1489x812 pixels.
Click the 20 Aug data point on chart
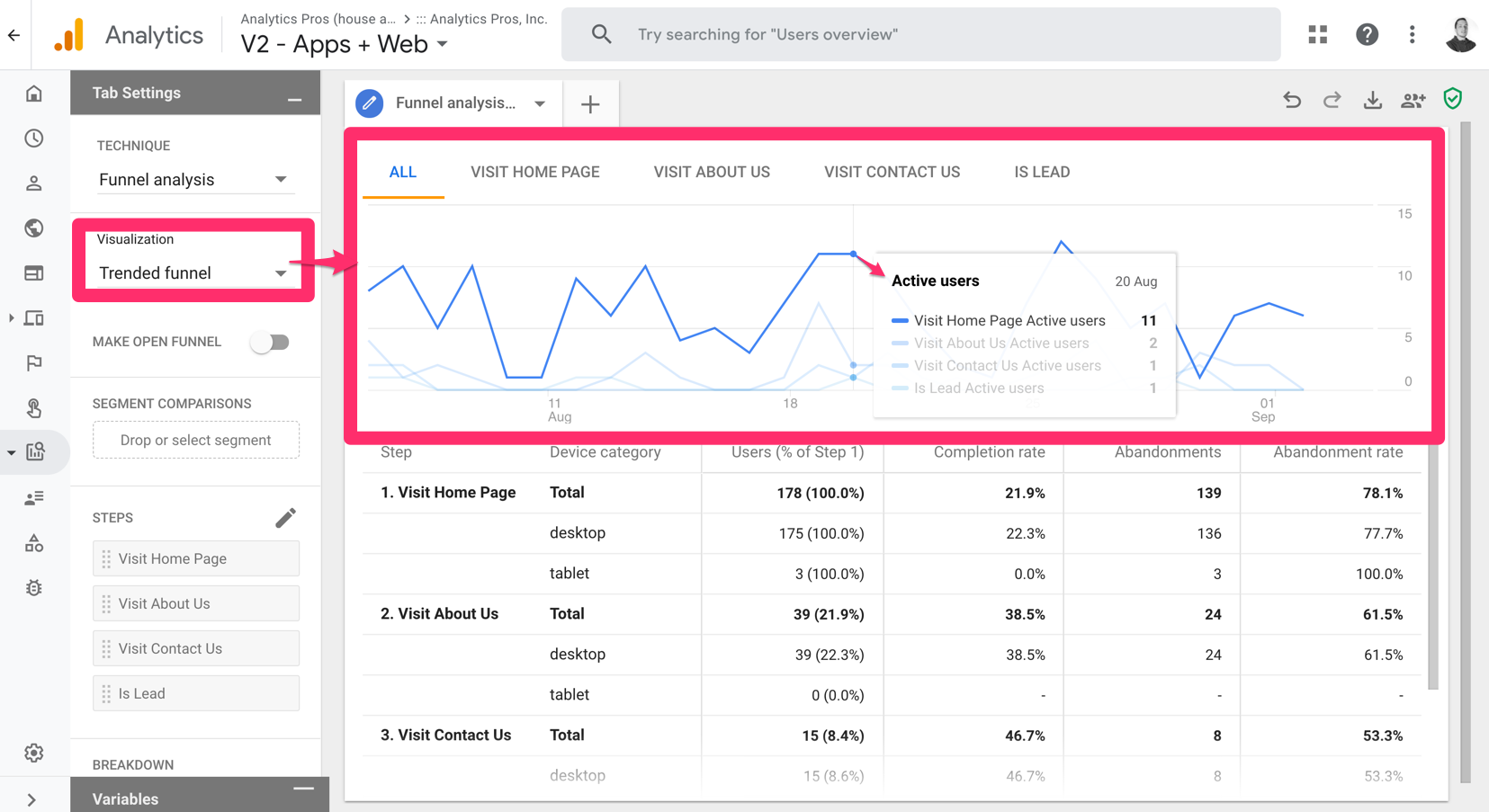click(x=852, y=254)
